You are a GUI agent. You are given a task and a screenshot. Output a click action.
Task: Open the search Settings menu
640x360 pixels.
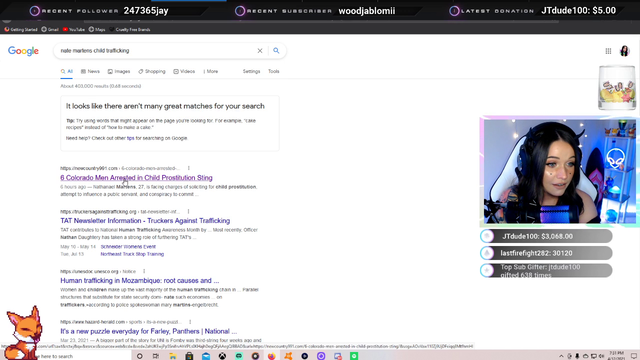pos(251,71)
